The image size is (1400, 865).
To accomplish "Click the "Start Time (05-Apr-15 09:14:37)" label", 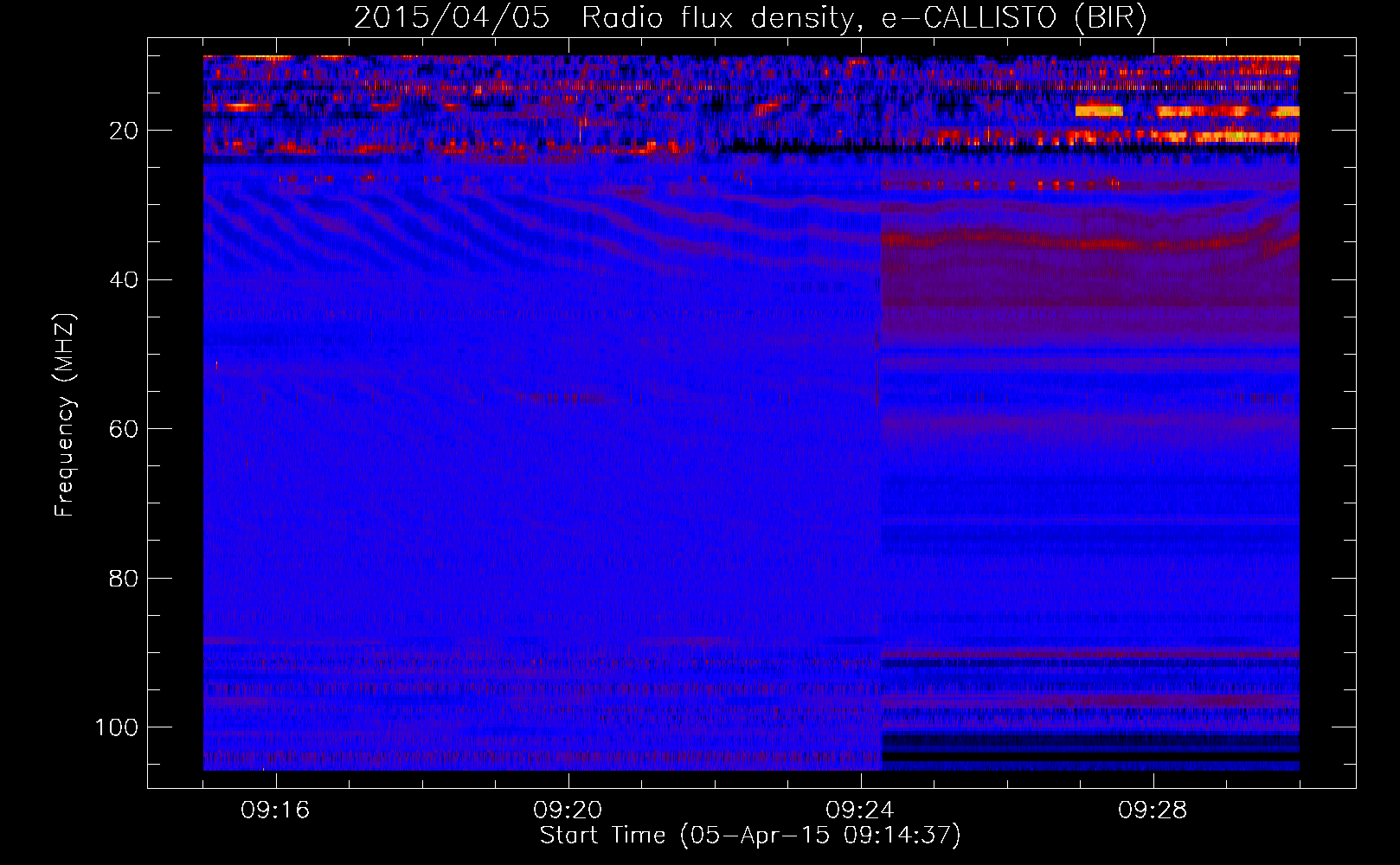I will pyautogui.click(x=750, y=836).
